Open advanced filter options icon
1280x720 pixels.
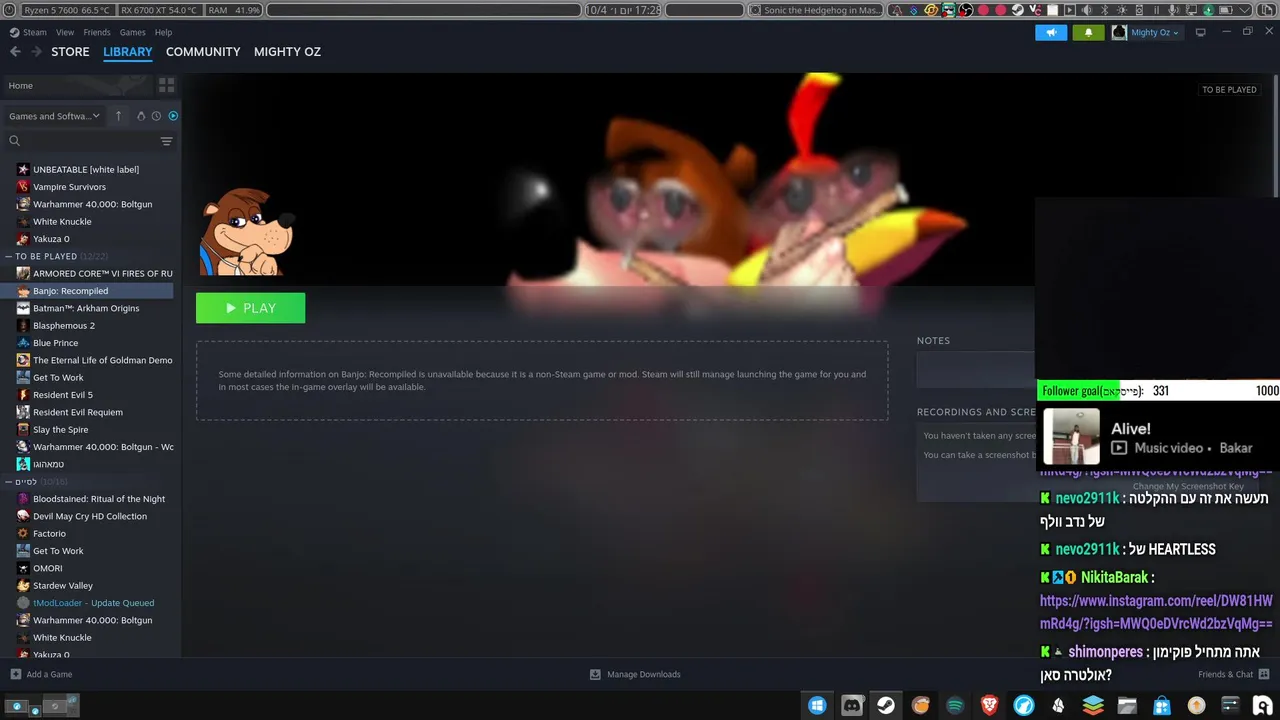[166, 141]
